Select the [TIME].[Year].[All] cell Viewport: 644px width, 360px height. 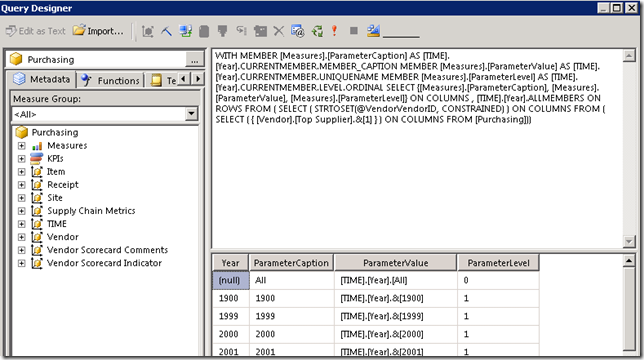pos(396,280)
